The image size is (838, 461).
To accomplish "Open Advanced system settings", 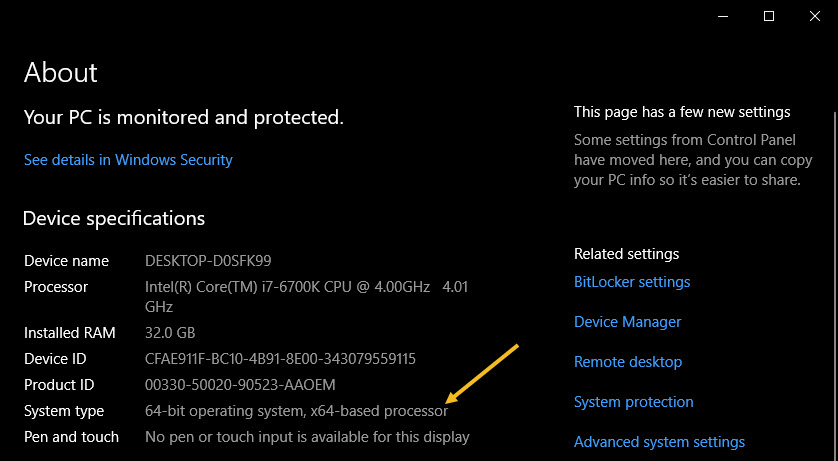I will (659, 442).
